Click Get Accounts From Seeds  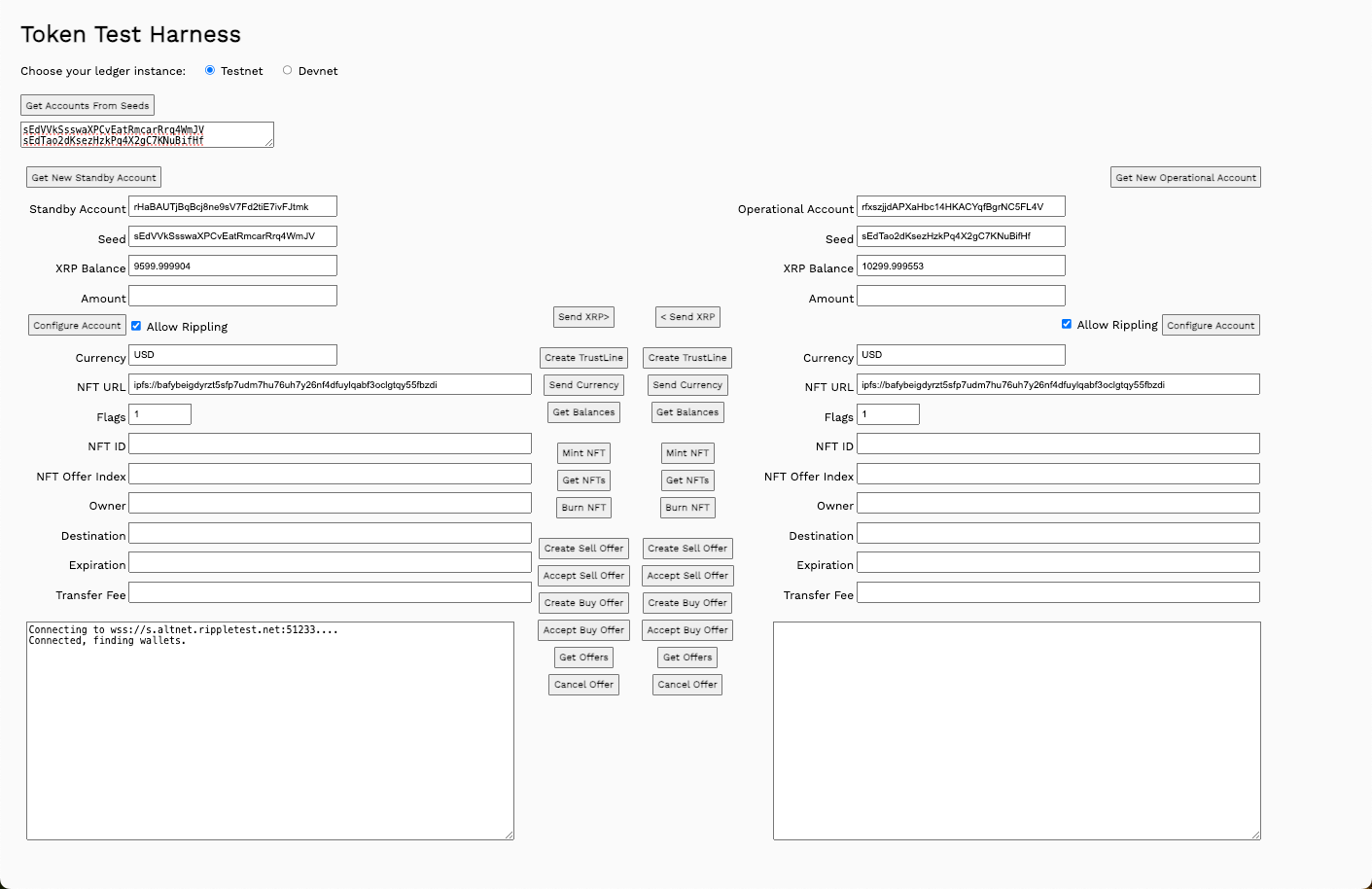pos(87,105)
